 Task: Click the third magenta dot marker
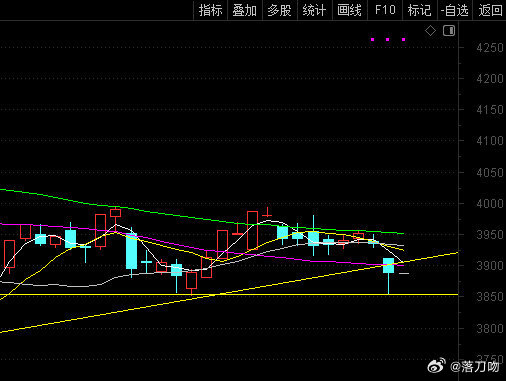(x=404, y=40)
